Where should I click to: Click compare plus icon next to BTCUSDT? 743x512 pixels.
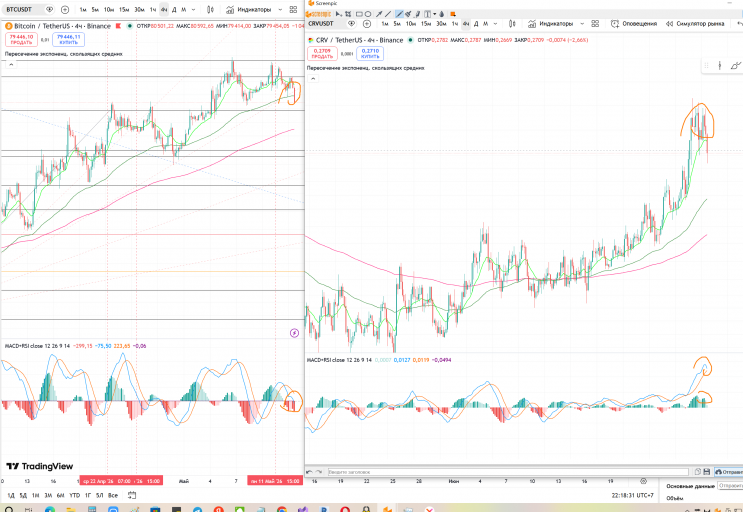pos(65,9)
